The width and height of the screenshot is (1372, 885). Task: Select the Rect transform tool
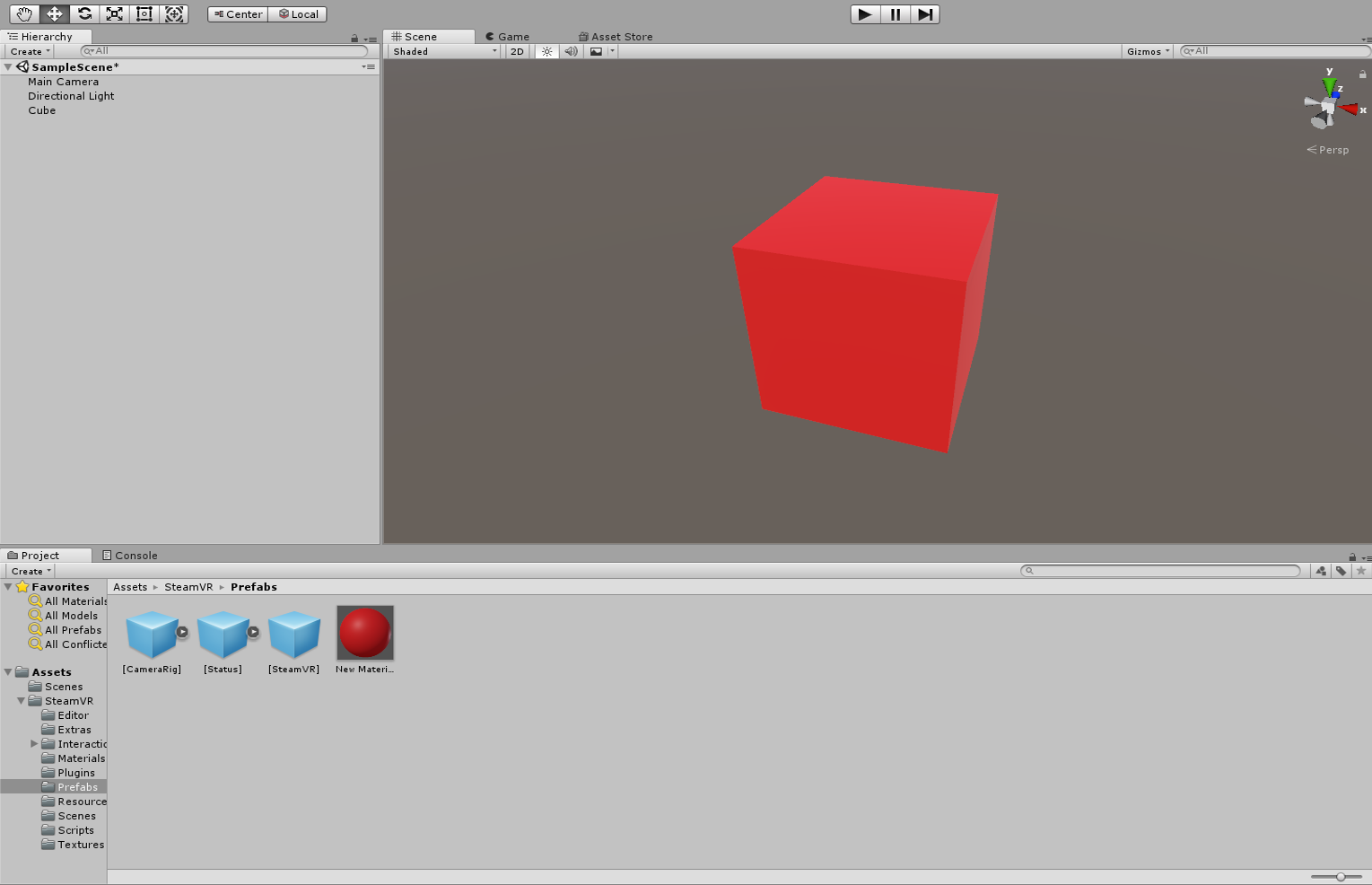(144, 14)
